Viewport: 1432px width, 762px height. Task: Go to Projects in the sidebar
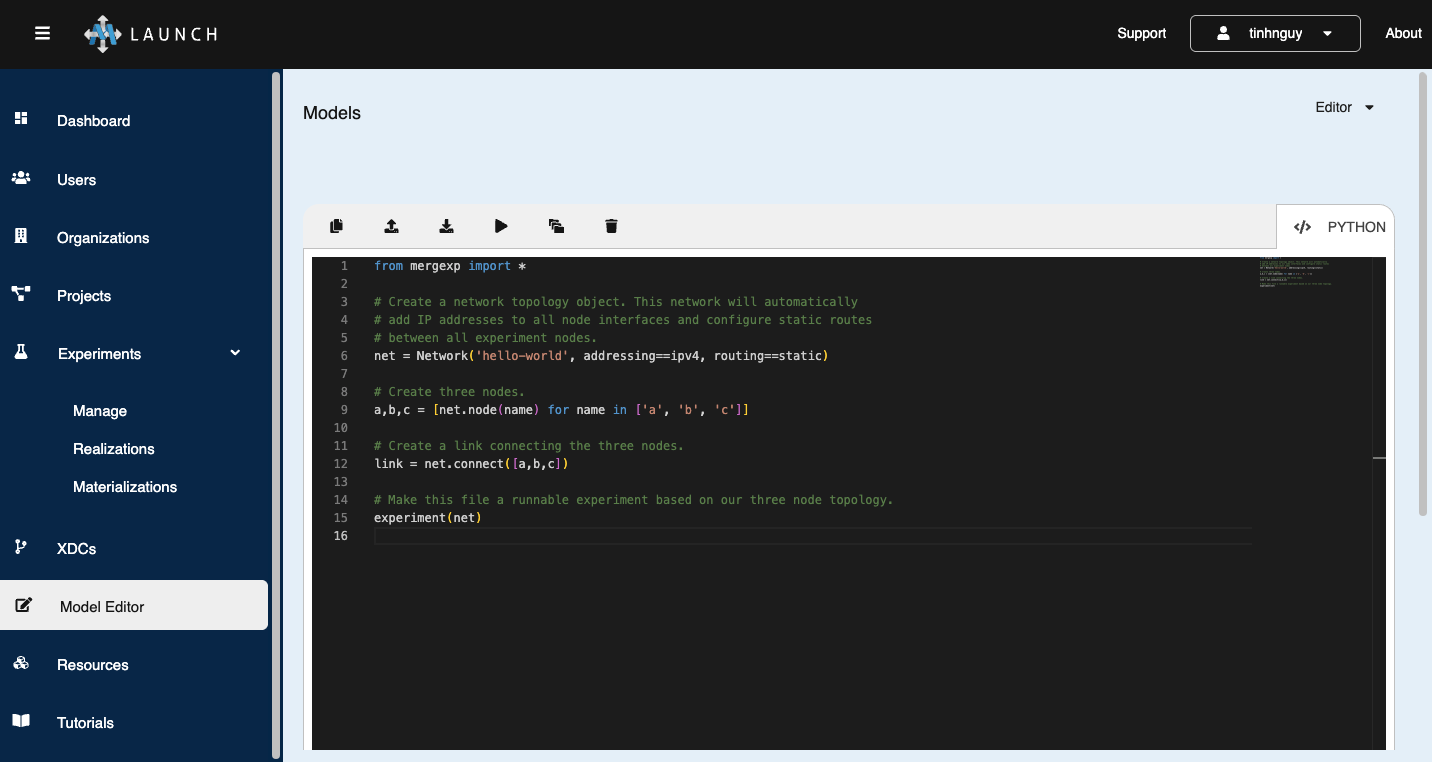pyautogui.click(x=84, y=296)
